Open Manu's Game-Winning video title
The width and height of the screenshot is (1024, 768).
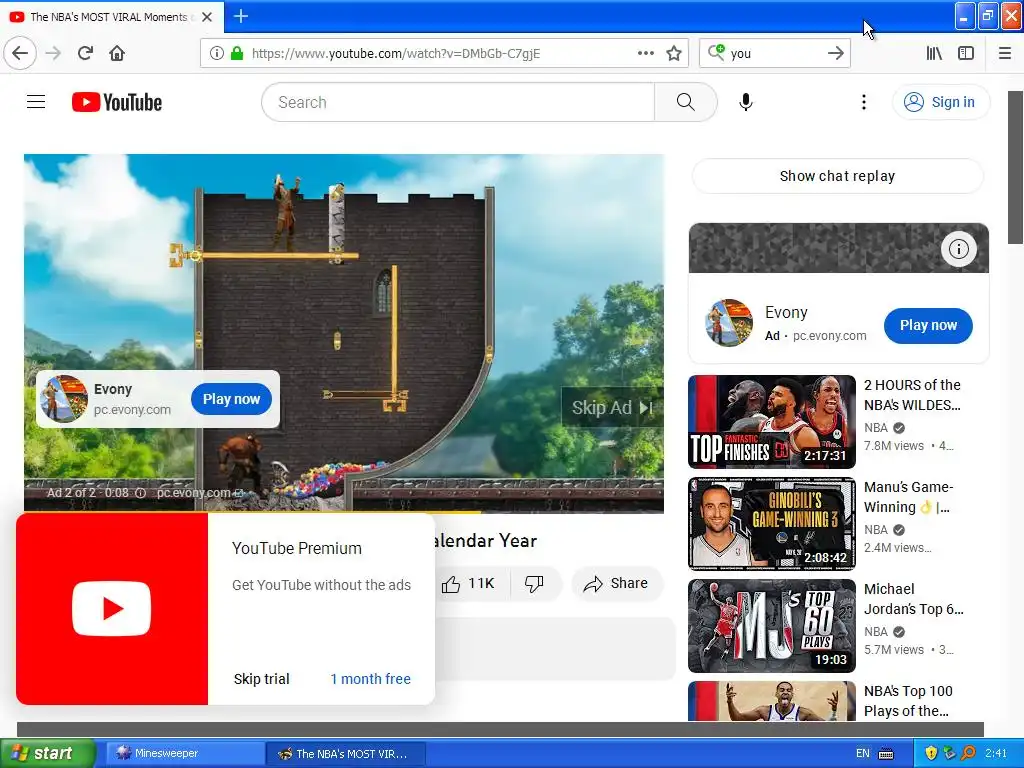point(908,497)
